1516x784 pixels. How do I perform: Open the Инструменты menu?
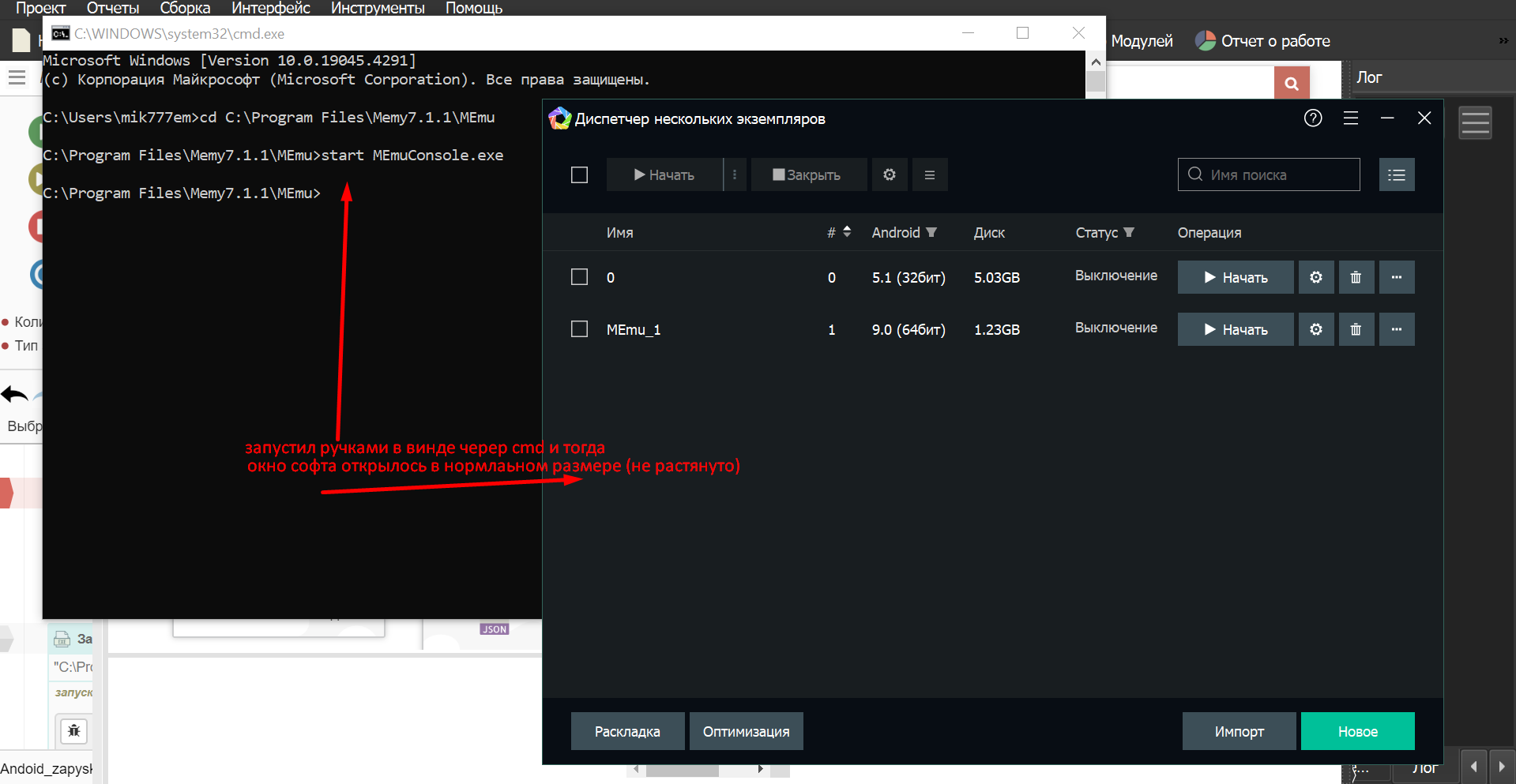(377, 8)
